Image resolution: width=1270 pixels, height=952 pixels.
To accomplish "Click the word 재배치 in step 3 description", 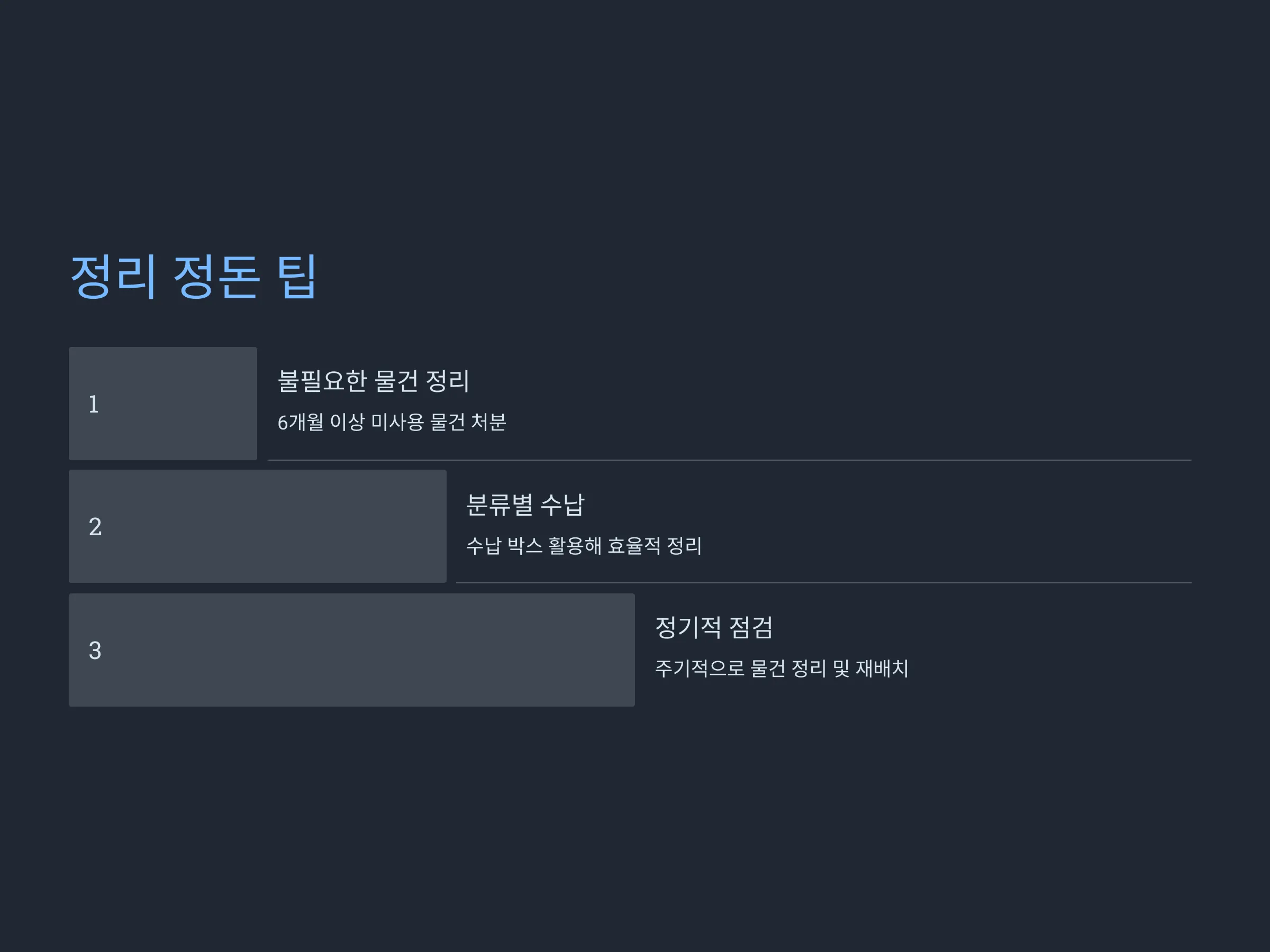I will tap(883, 668).
